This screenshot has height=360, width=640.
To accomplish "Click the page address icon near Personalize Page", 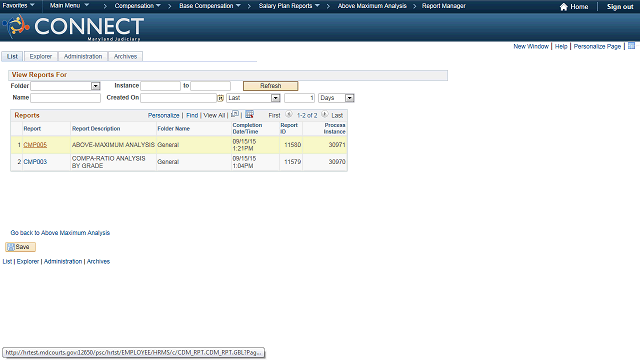I will [x=631, y=46].
